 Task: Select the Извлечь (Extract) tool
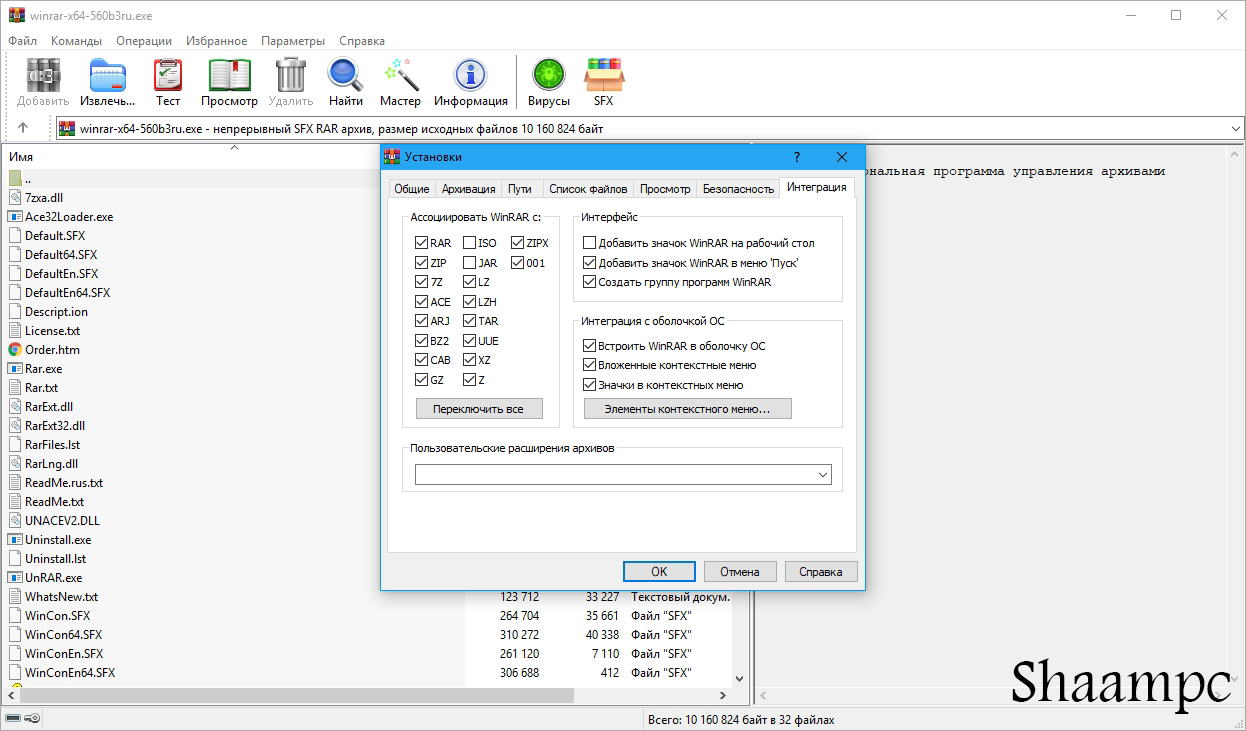click(106, 80)
